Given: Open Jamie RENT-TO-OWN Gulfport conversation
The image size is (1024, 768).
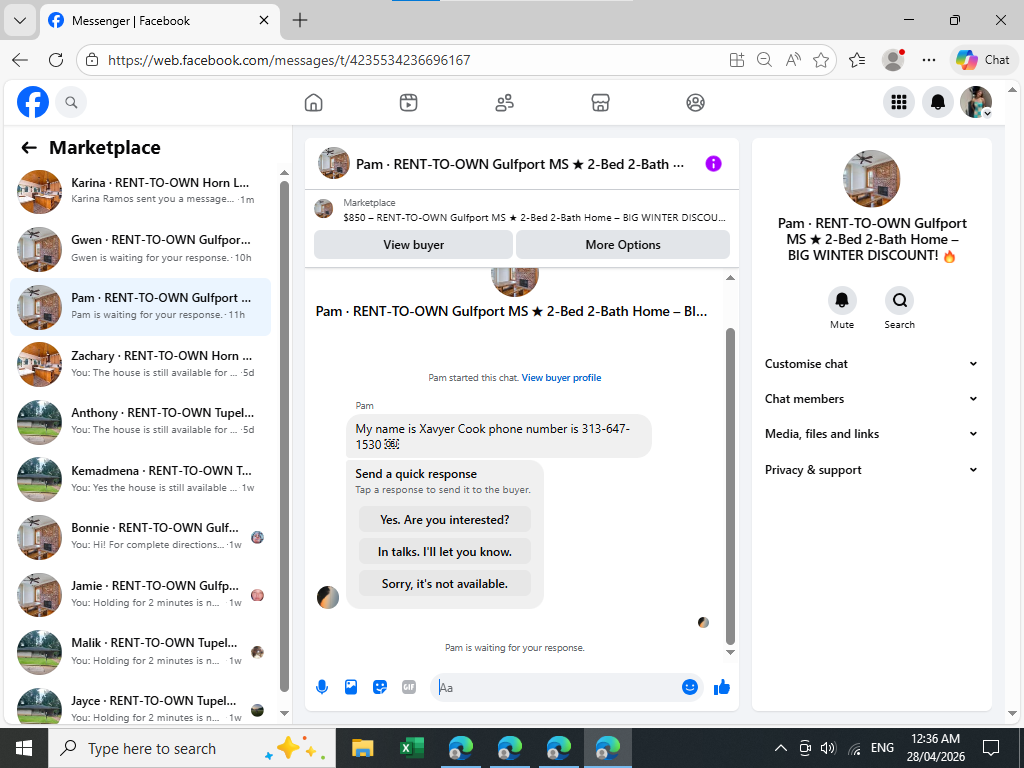Looking at the screenshot, I should [140, 594].
